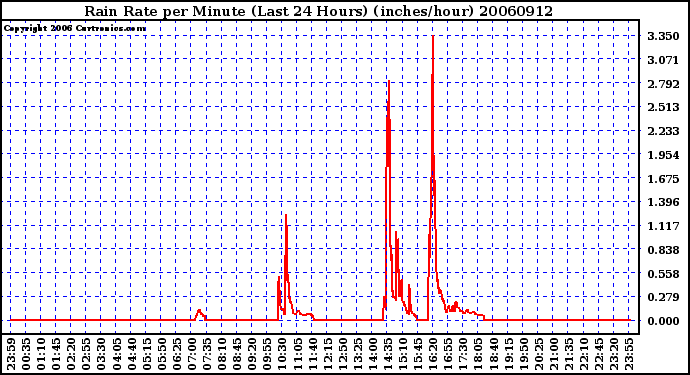Click the 00:35 time label
The width and height of the screenshot is (690, 375).
(x=26, y=354)
